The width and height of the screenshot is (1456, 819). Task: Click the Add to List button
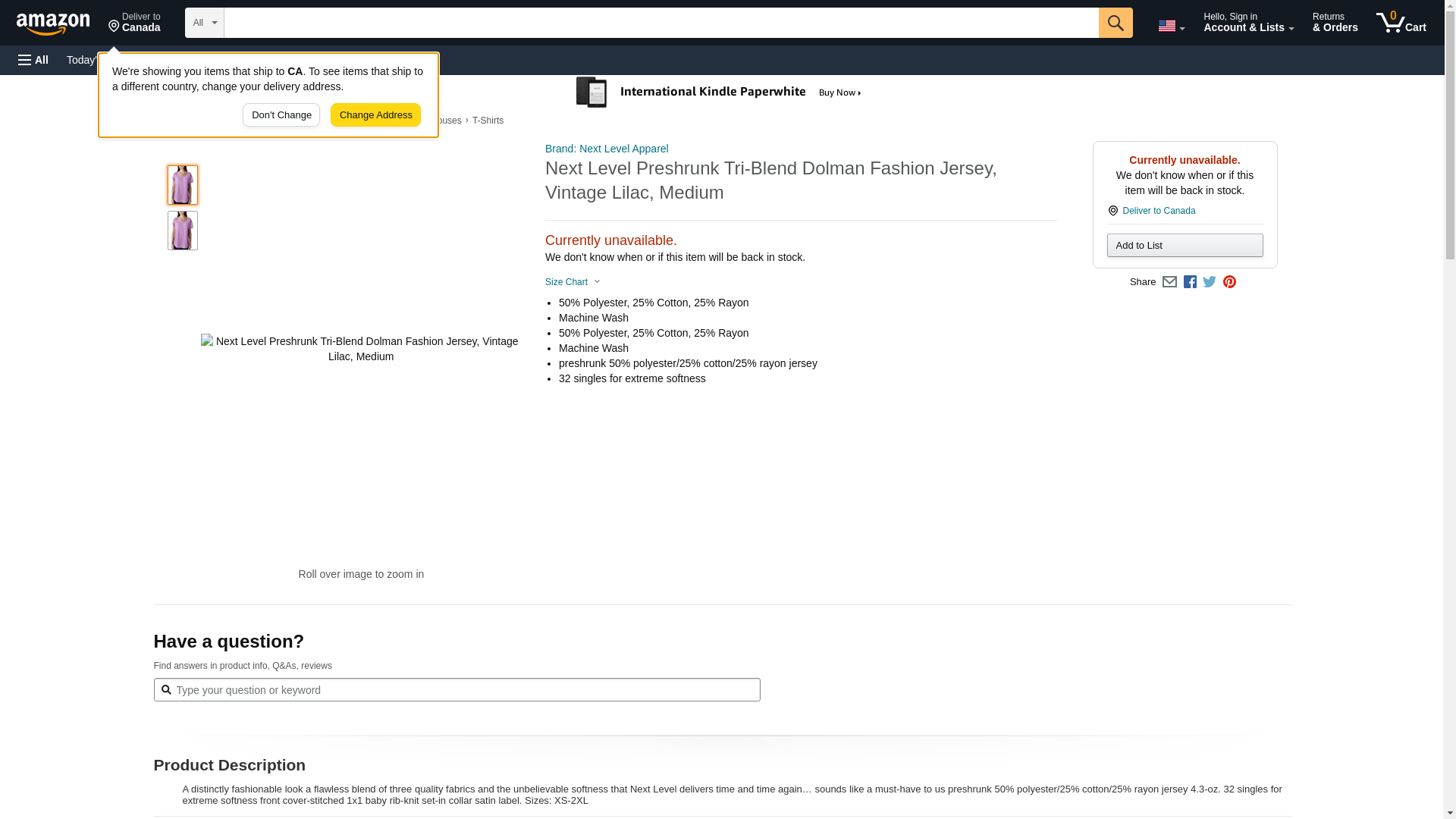[x=1185, y=246]
